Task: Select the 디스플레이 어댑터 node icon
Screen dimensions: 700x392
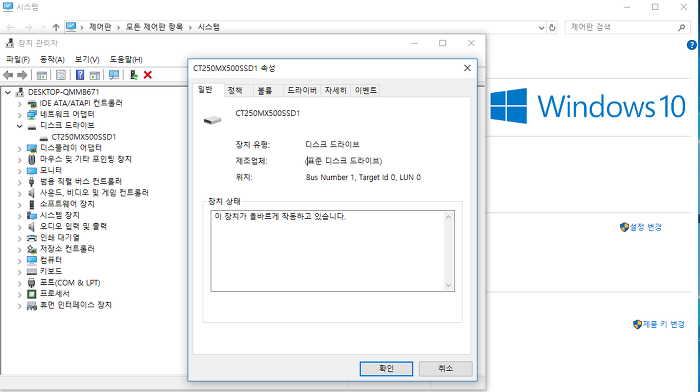Action: click(32, 148)
